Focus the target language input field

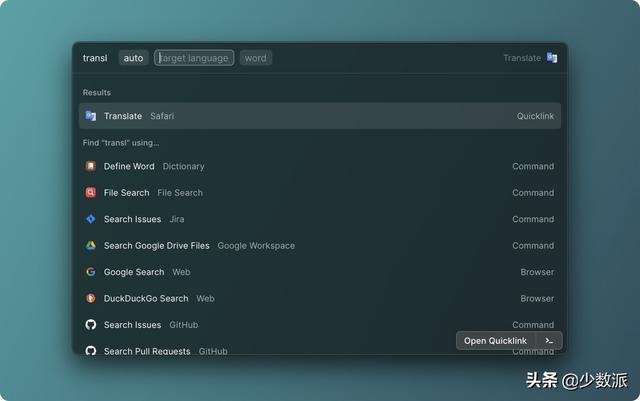pyautogui.click(x=194, y=58)
